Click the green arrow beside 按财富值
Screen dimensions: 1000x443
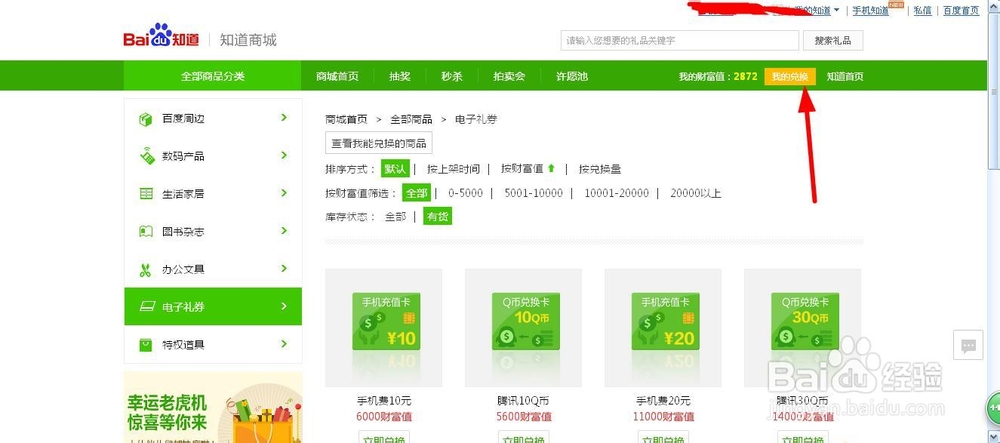551,169
